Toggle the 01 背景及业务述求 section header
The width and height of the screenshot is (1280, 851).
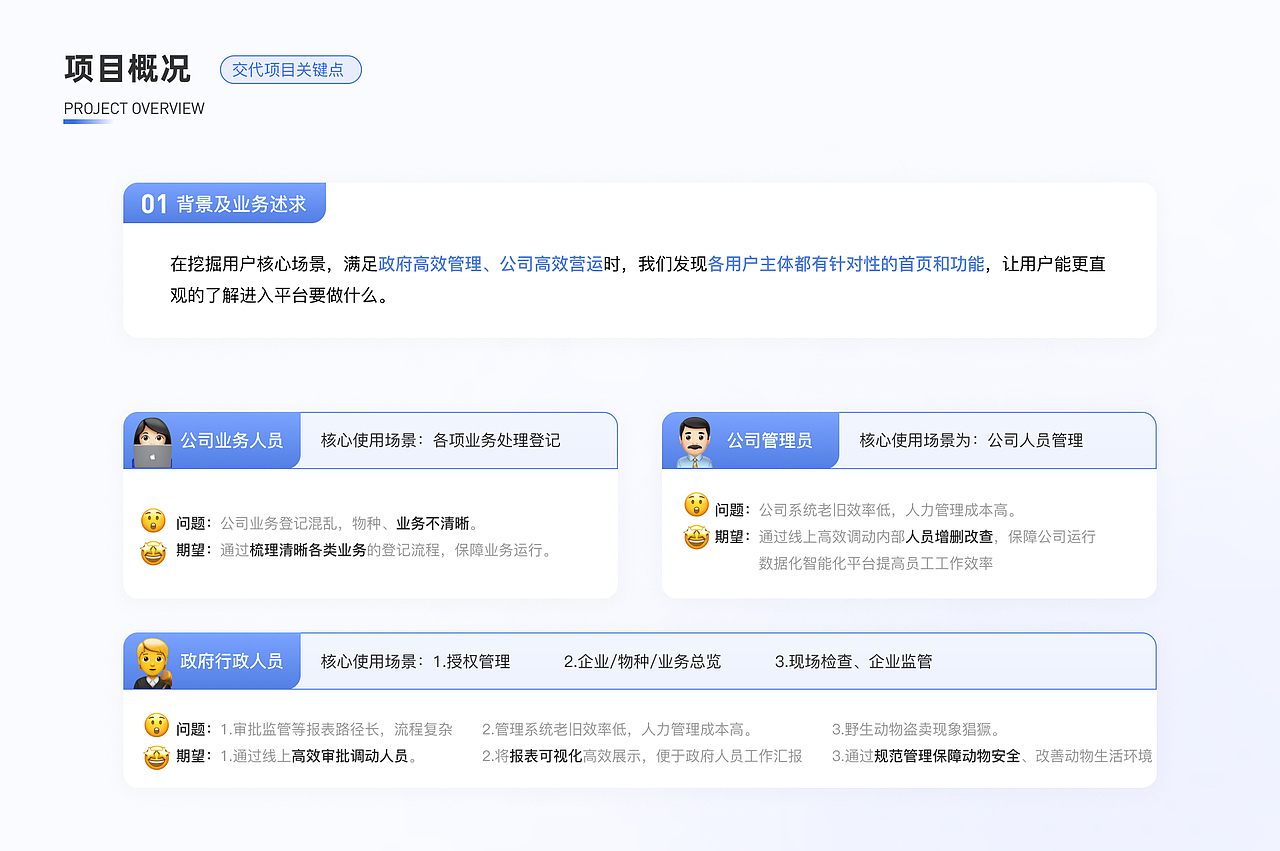(x=224, y=202)
